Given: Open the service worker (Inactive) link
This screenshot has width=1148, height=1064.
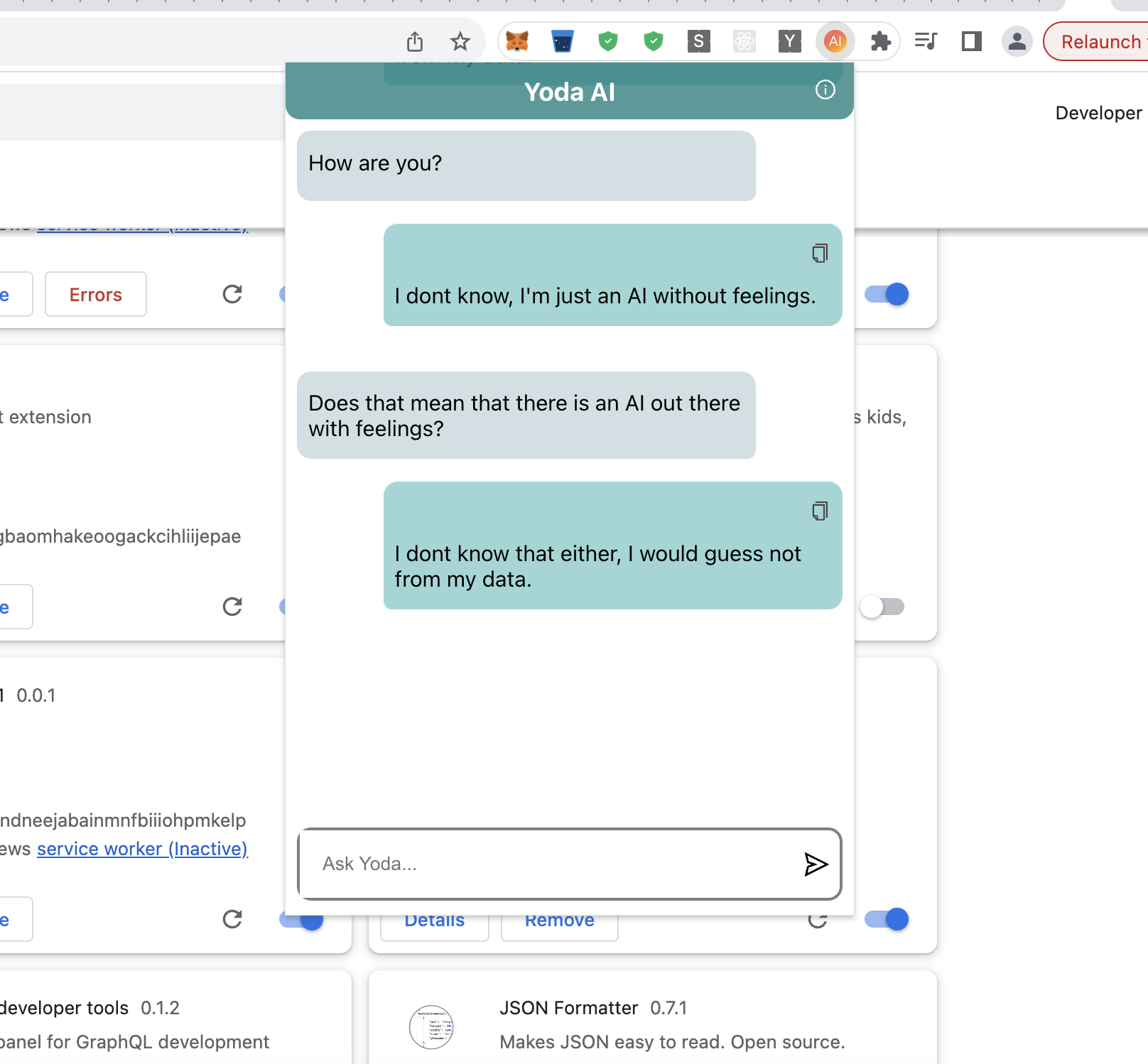Looking at the screenshot, I should tap(142, 849).
